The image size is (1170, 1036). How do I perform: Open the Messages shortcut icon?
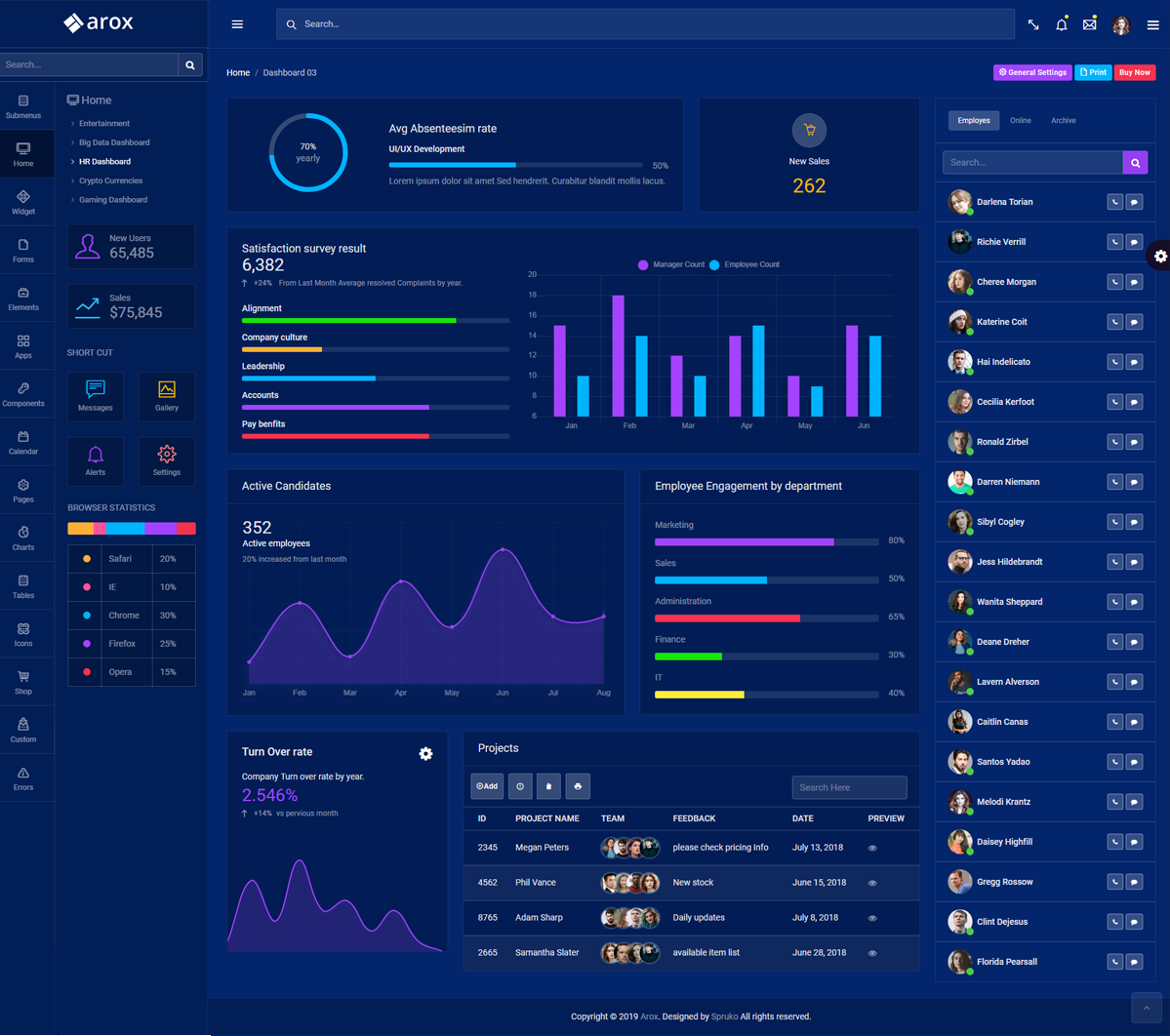(96, 395)
